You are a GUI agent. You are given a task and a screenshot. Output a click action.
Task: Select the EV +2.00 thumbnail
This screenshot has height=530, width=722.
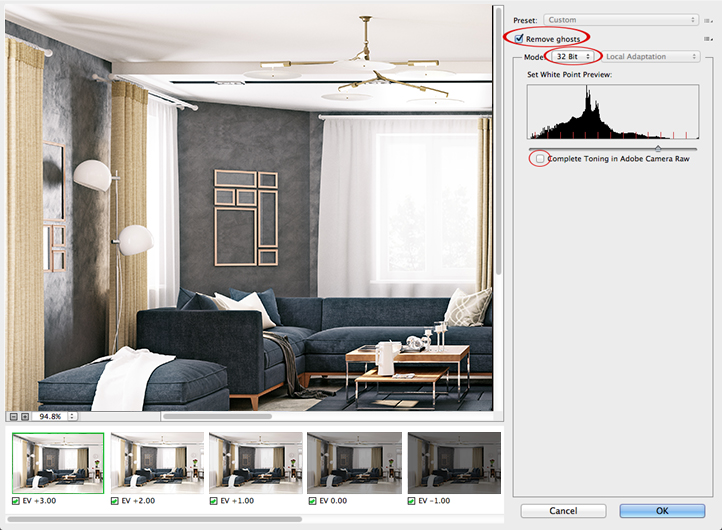[x=157, y=463]
